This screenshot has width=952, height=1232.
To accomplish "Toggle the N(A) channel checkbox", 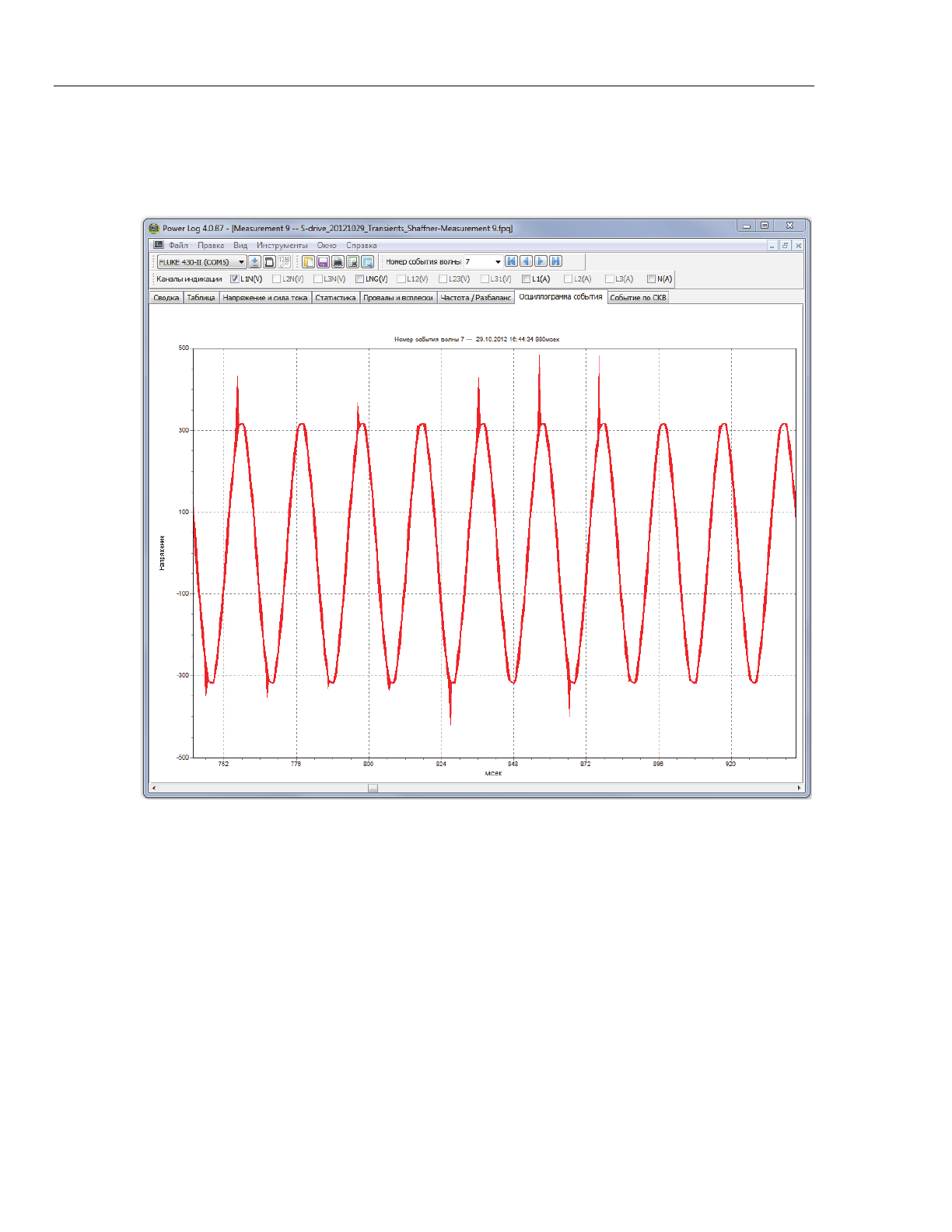I will [x=651, y=279].
